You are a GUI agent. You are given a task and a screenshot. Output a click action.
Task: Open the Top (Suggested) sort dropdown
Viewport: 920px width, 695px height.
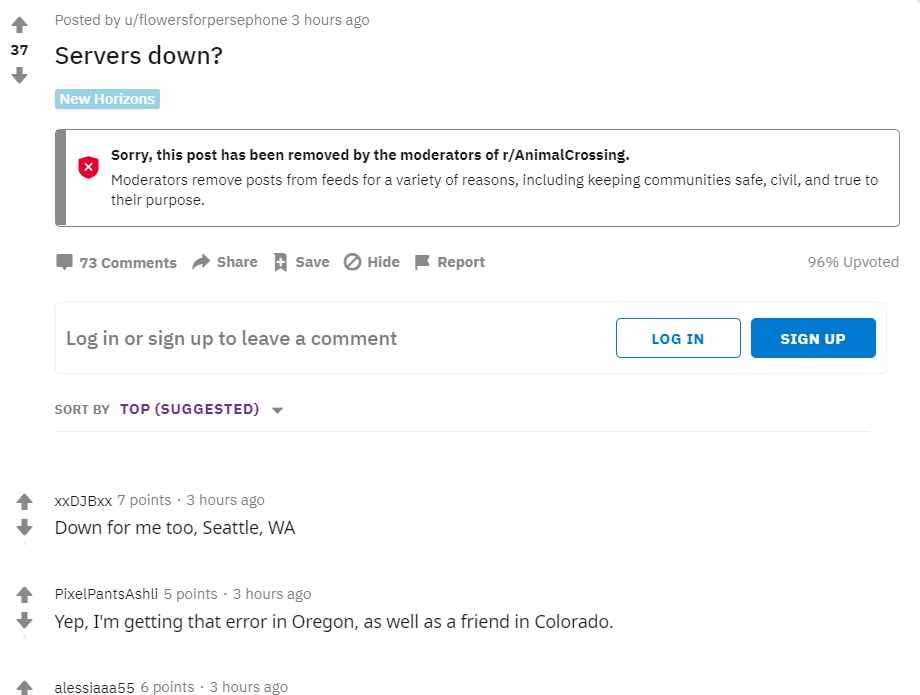coord(190,409)
